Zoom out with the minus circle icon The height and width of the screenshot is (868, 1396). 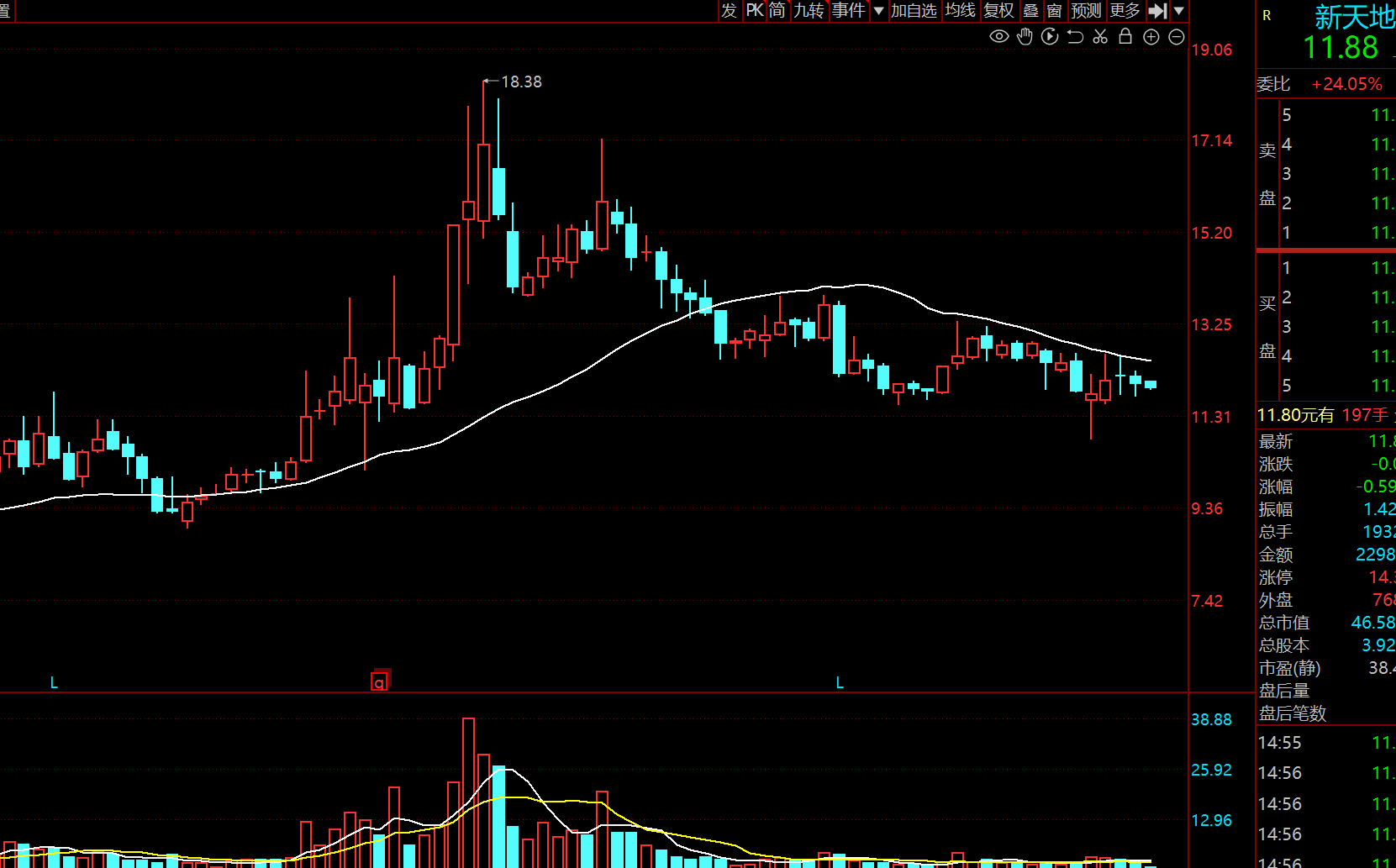[x=1177, y=37]
